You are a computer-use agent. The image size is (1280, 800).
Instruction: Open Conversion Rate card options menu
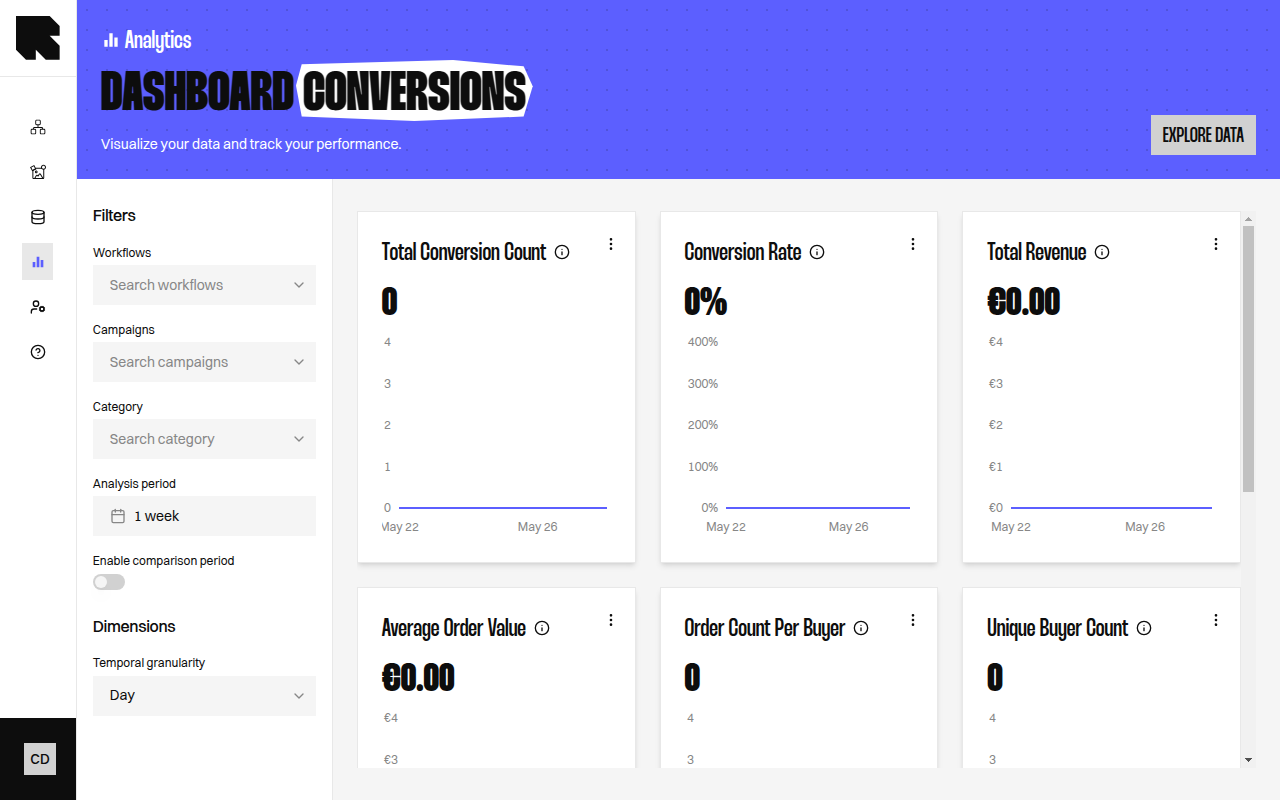coord(913,244)
